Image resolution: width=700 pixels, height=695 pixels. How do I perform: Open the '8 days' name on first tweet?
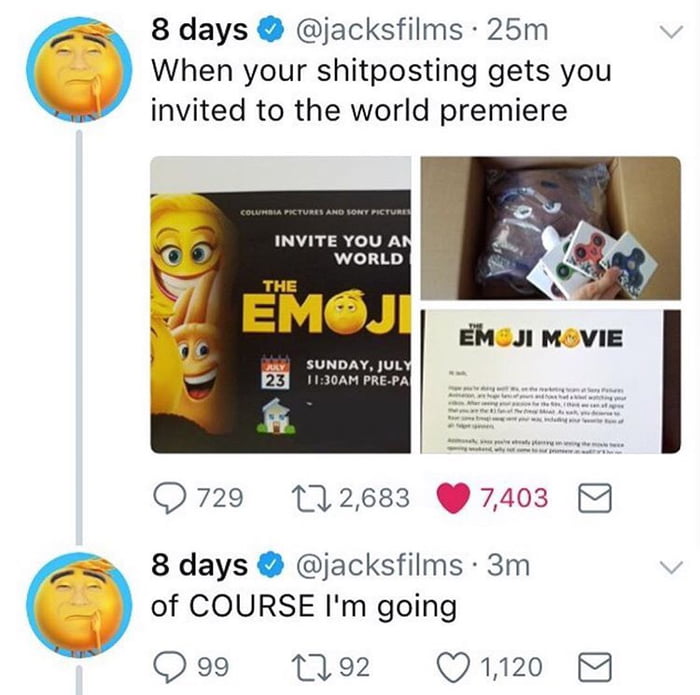tap(199, 29)
